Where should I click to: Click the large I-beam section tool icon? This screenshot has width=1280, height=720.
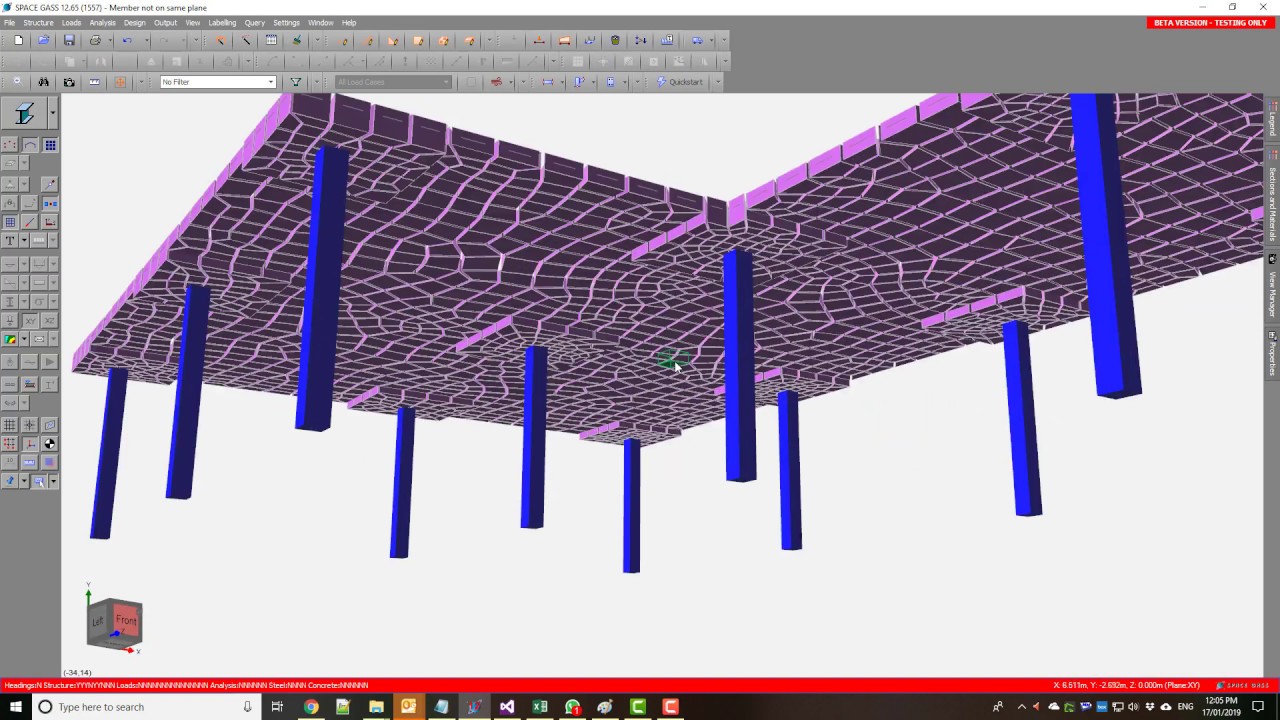pyautogui.click(x=24, y=114)
